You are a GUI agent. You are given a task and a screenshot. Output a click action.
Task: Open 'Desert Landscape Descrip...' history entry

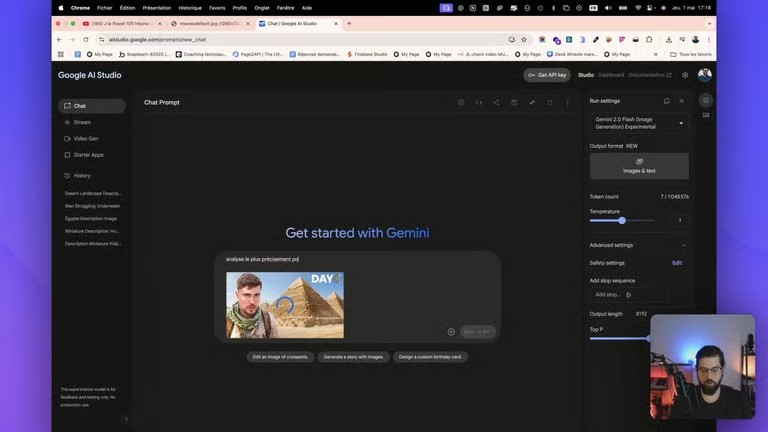(x=93, y=193)
